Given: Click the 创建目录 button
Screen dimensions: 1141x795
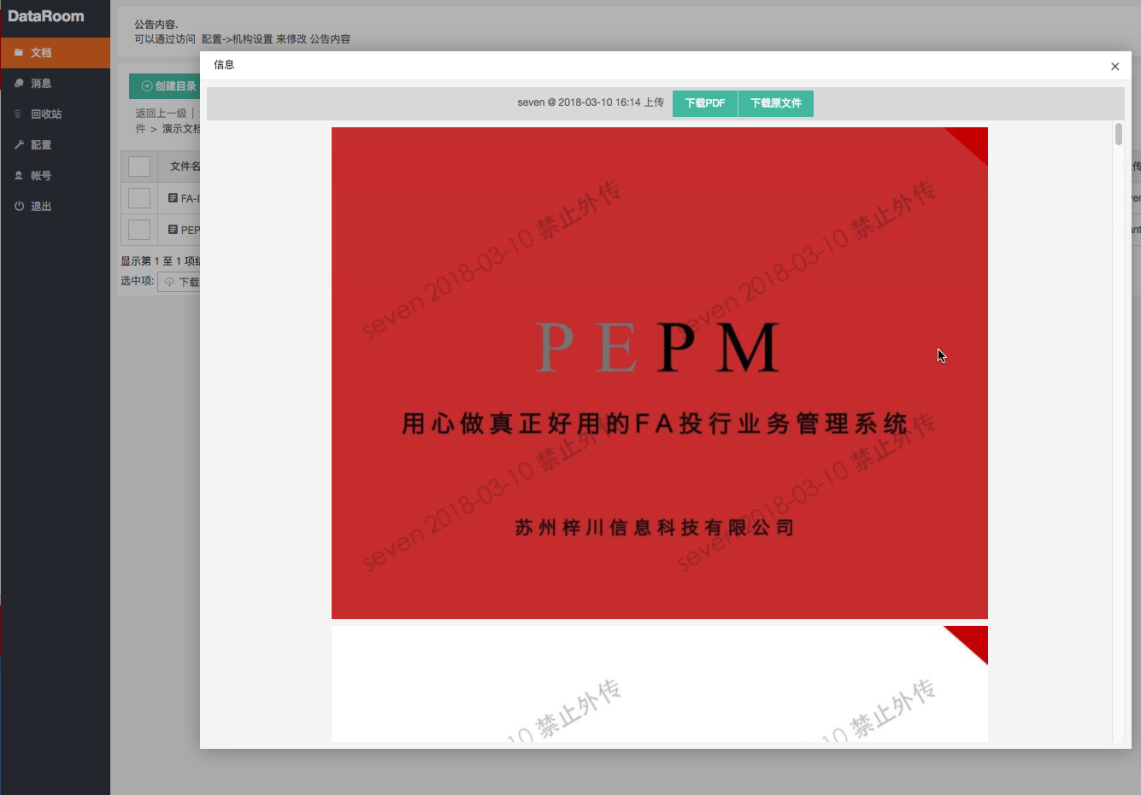Looking at the screenshot, I should pyautogui.click(x=164, y=86).
